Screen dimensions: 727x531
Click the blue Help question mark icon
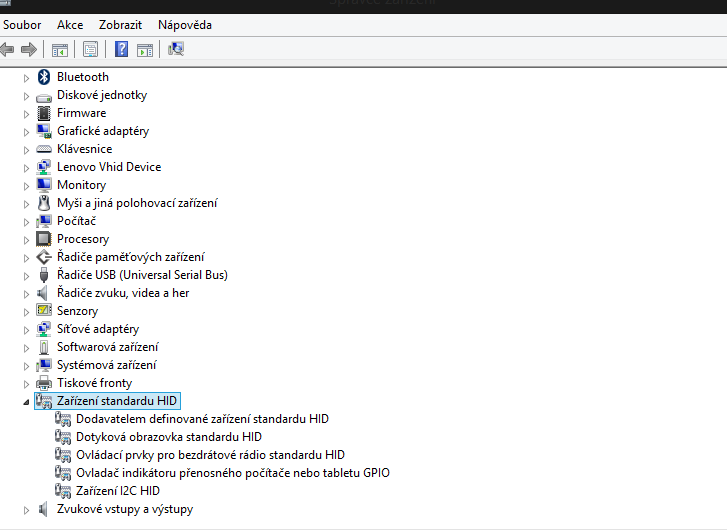121,49
